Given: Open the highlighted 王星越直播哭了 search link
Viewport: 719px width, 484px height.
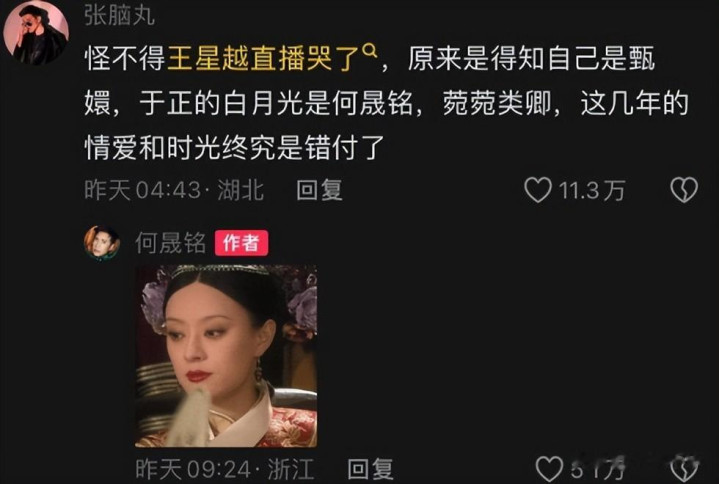Looking at the screenshot, I should click(x=263, y=60).
